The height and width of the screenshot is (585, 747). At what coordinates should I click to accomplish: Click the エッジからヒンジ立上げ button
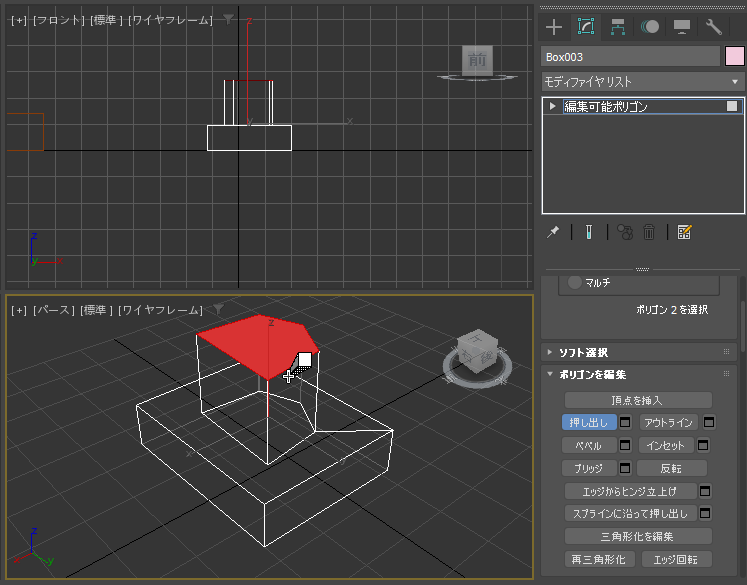tap(630, 491)
